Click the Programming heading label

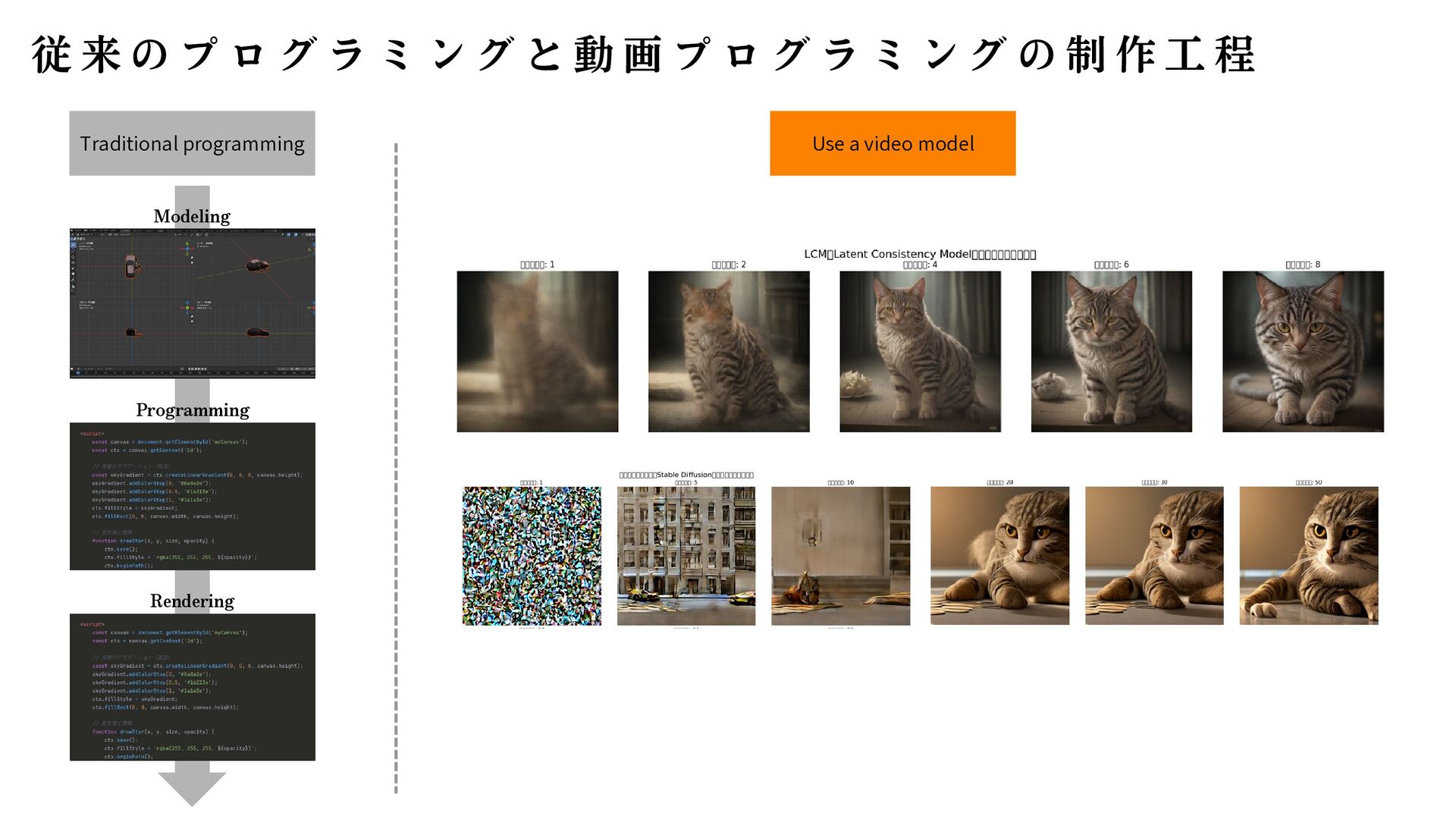[193, 410]
